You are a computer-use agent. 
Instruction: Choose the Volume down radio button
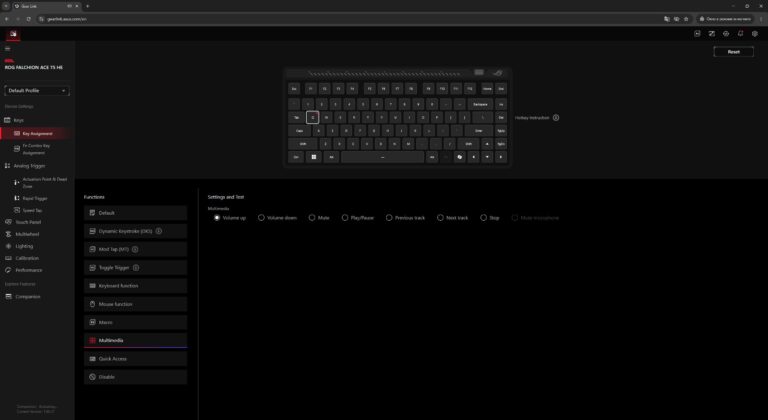tap(261, 218)
